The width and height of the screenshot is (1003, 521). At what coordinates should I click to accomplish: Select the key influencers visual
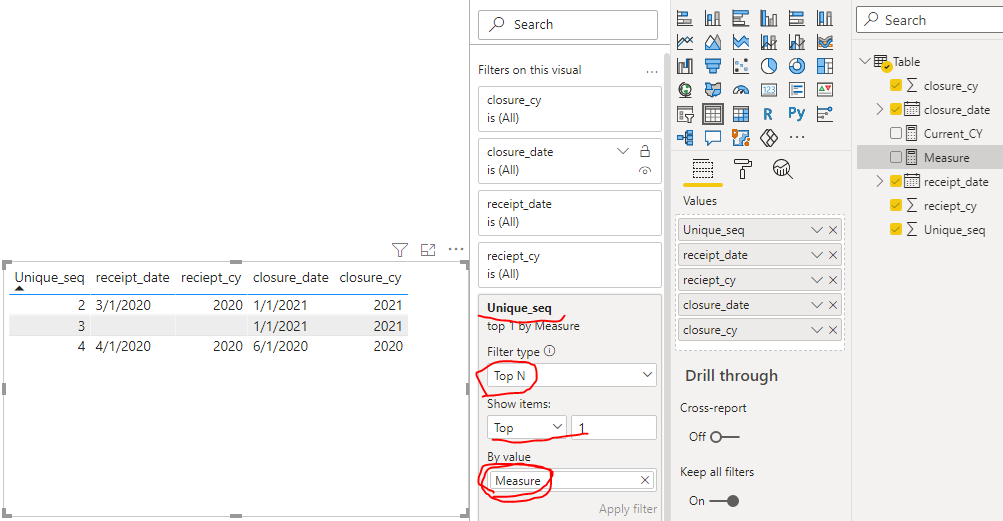825,114
